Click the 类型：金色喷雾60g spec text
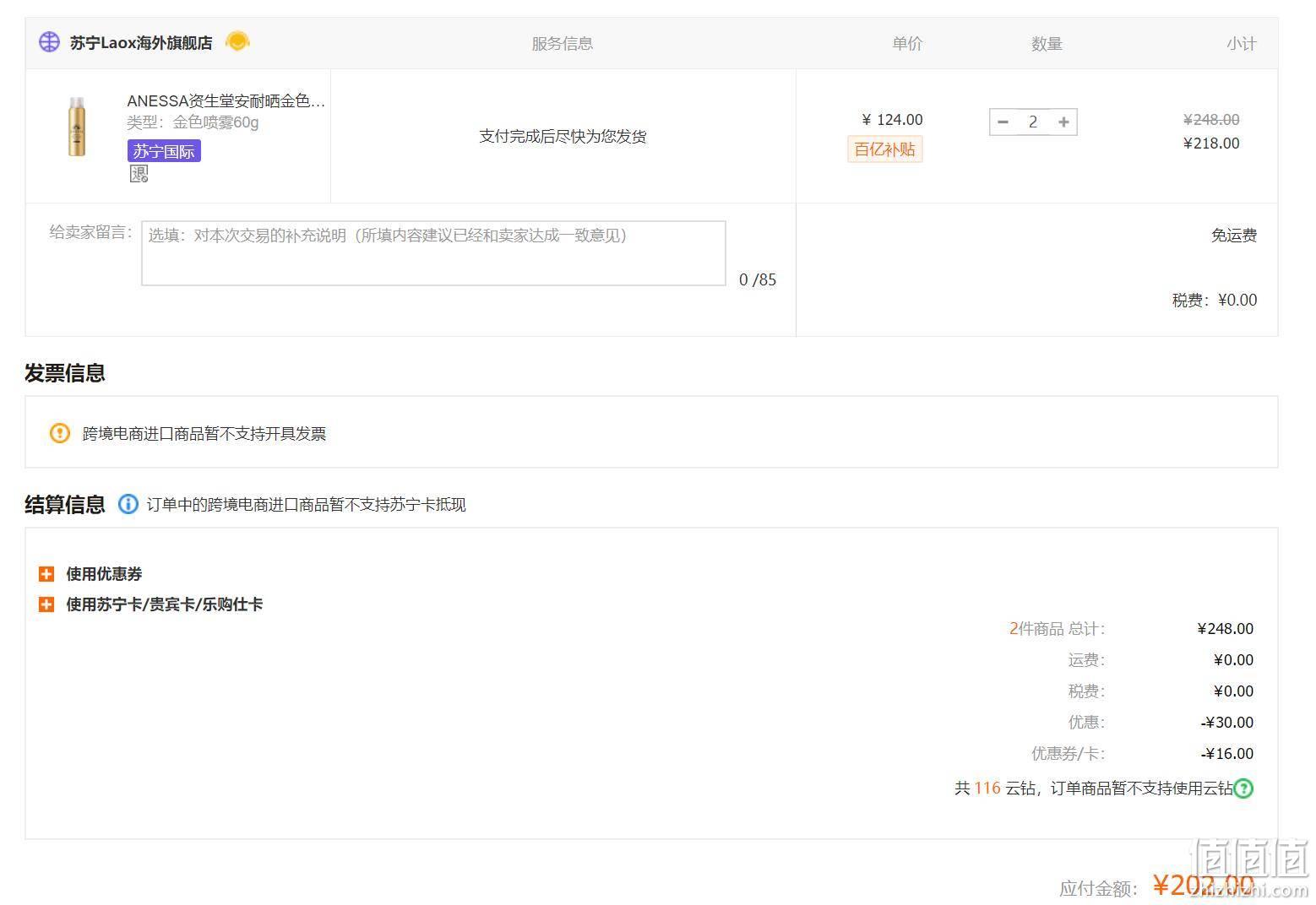 point(193,122)
